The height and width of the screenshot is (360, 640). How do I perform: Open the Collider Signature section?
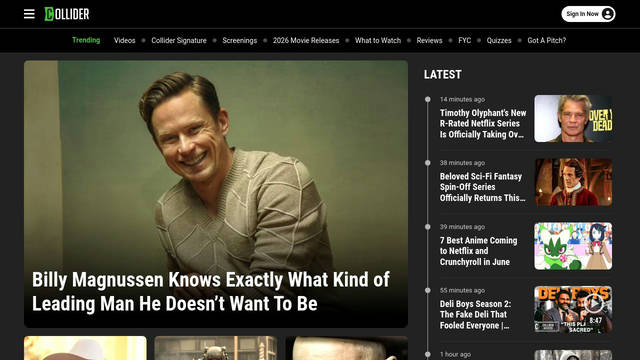tap(179, 40)
